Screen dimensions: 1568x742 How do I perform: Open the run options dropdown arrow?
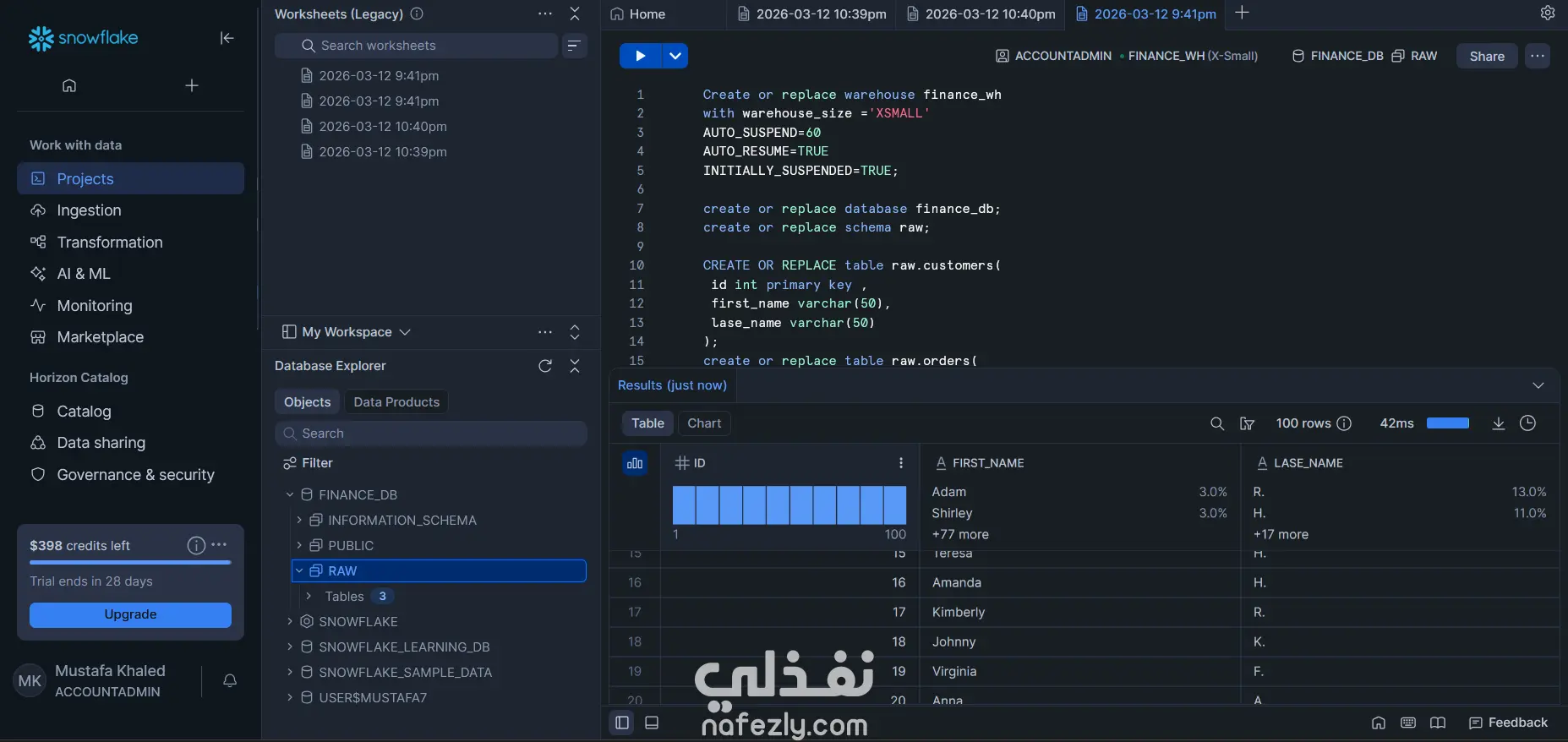(x=675, y=56)
